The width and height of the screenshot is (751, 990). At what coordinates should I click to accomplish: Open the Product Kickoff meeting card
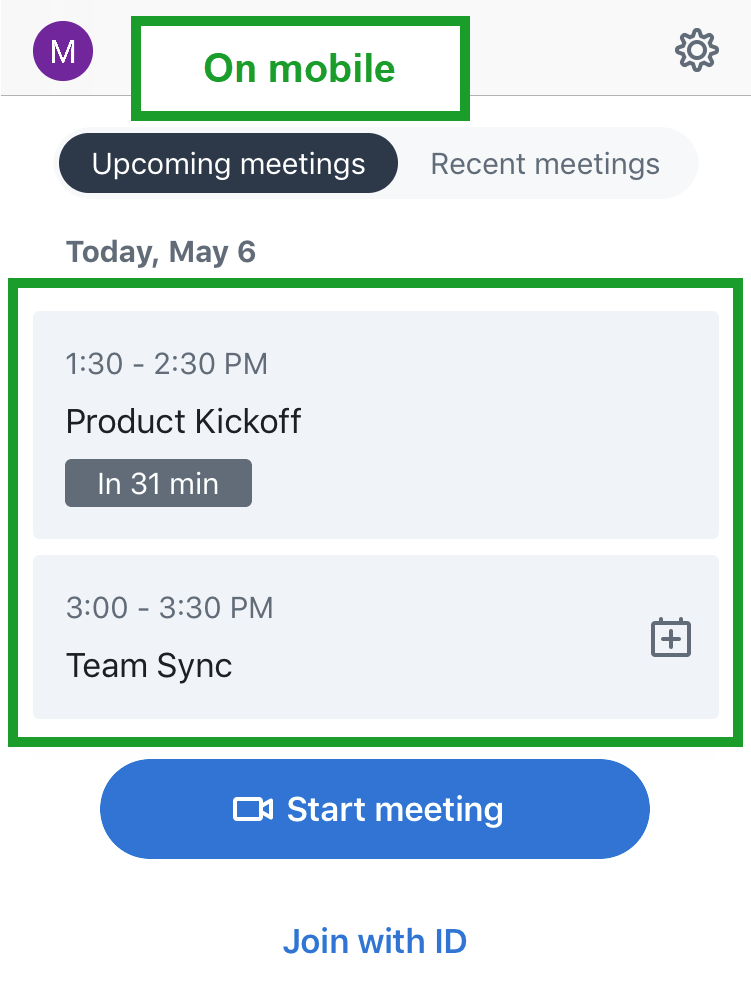click(x=376, y=424)
